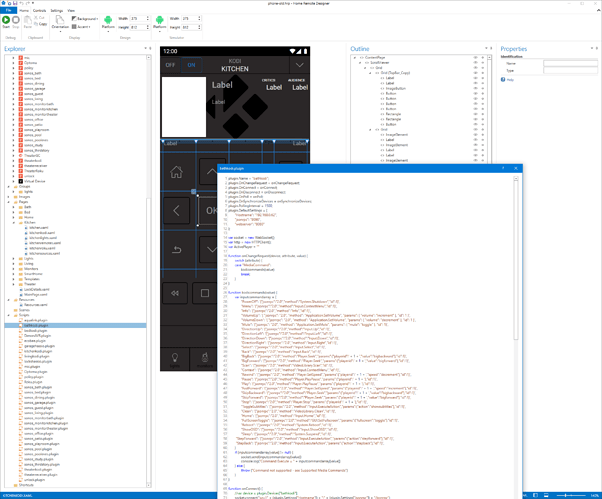Switch to the Home ribbon tab
The image size is (602, 499).
click(x=24, y=10)
